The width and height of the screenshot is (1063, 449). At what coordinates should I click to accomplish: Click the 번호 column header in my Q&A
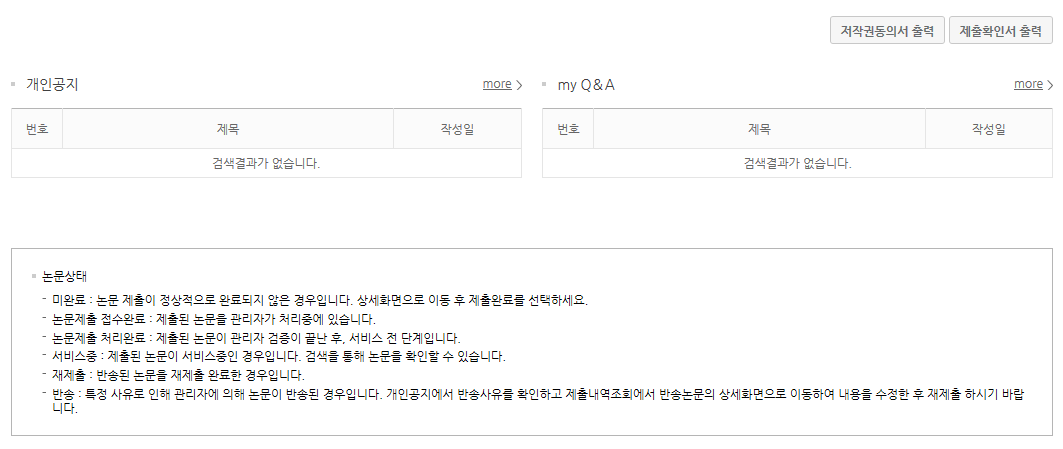tap(568, 129)
